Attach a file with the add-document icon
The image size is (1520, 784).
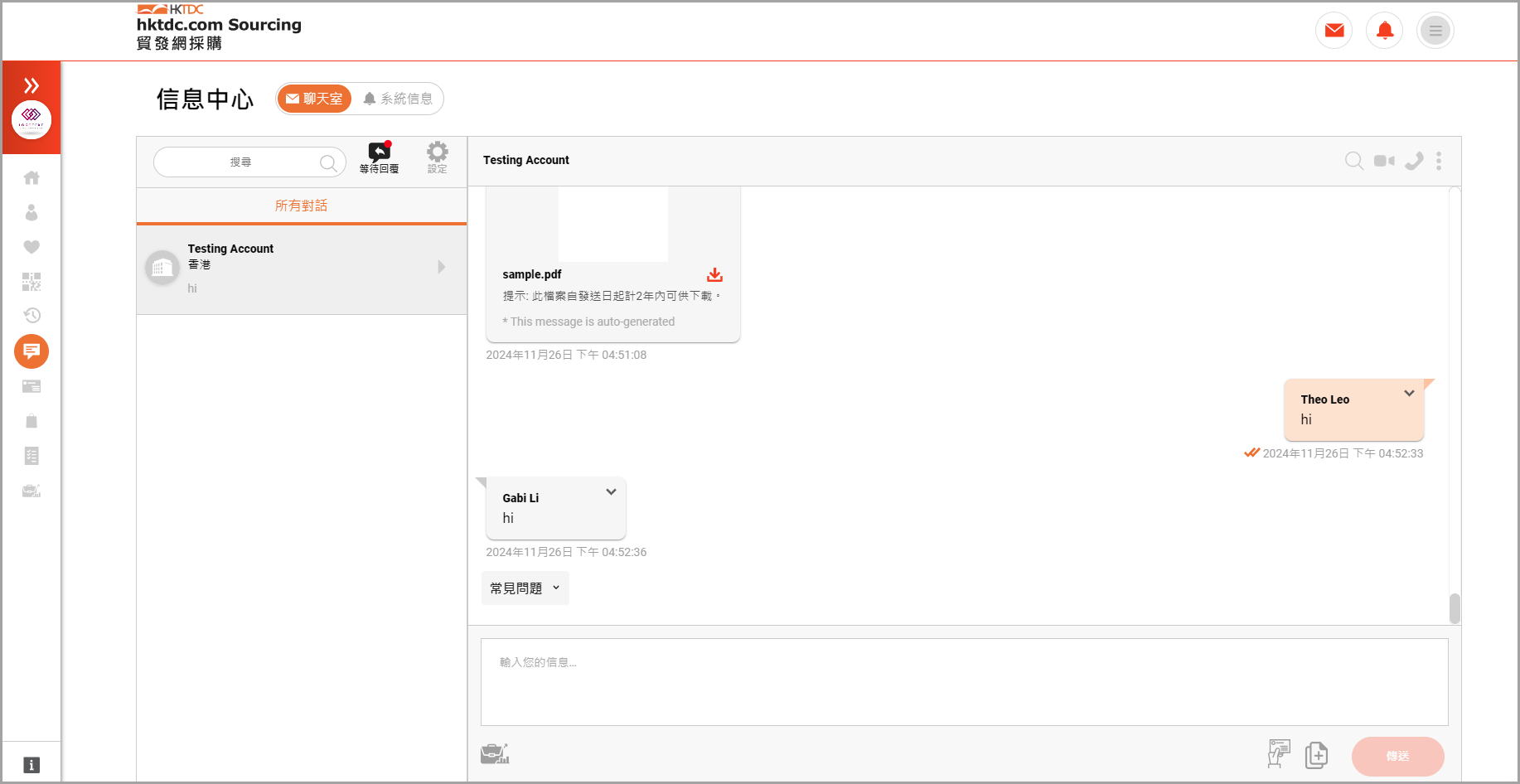click(x=1316, y=755)
